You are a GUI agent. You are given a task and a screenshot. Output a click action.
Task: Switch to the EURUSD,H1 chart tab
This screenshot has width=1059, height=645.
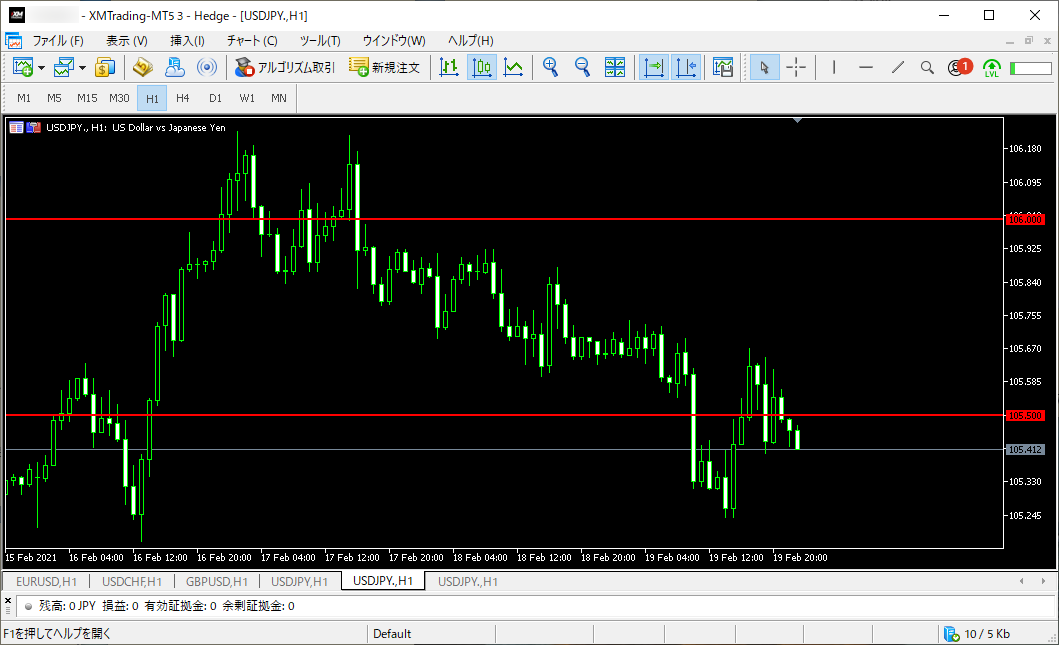point(47,582)
